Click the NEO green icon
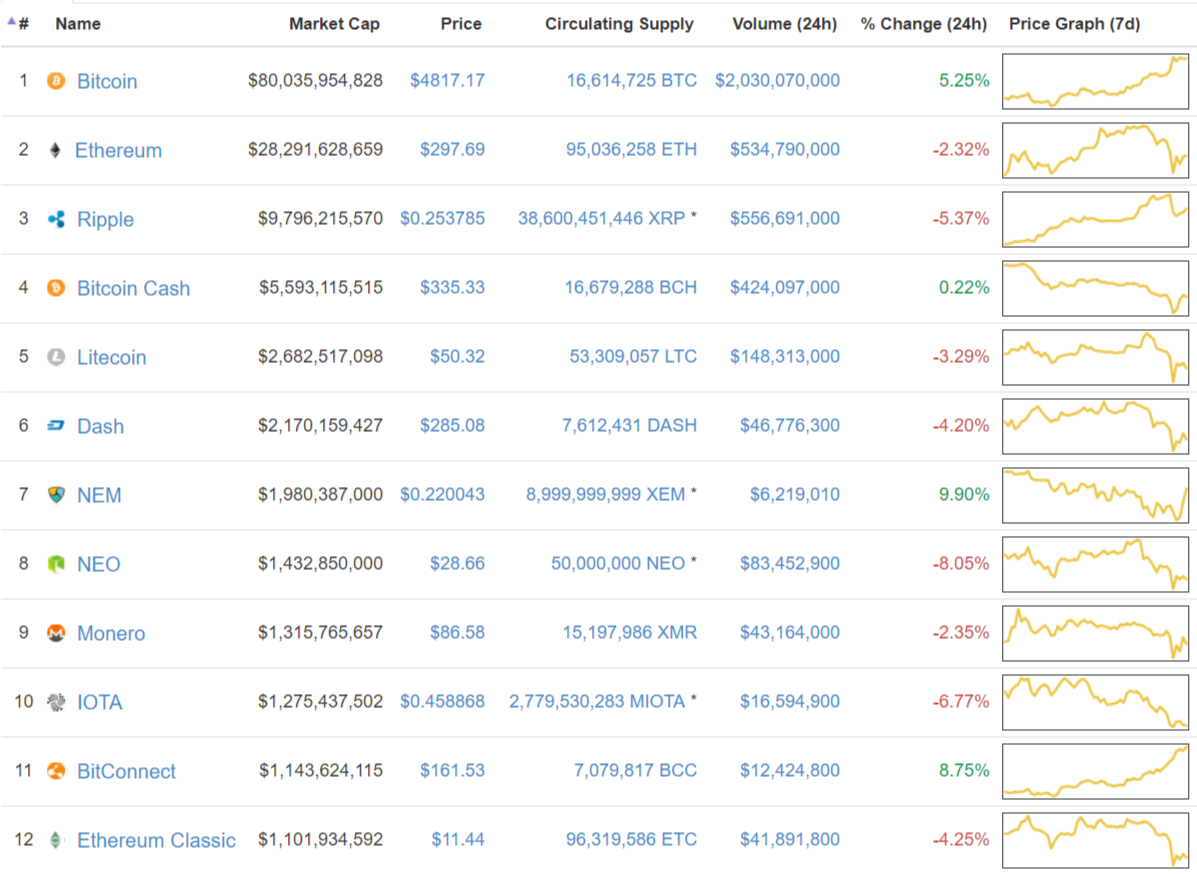Viewport: 1197px width, 874px height. [x=56, y=564]
